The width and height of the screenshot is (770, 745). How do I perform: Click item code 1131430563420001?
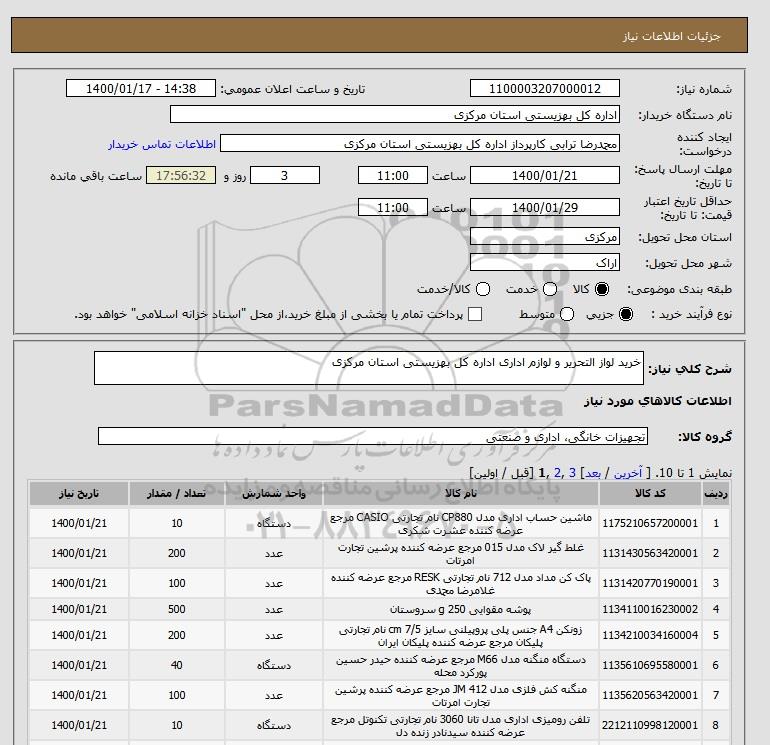(650, 553)
